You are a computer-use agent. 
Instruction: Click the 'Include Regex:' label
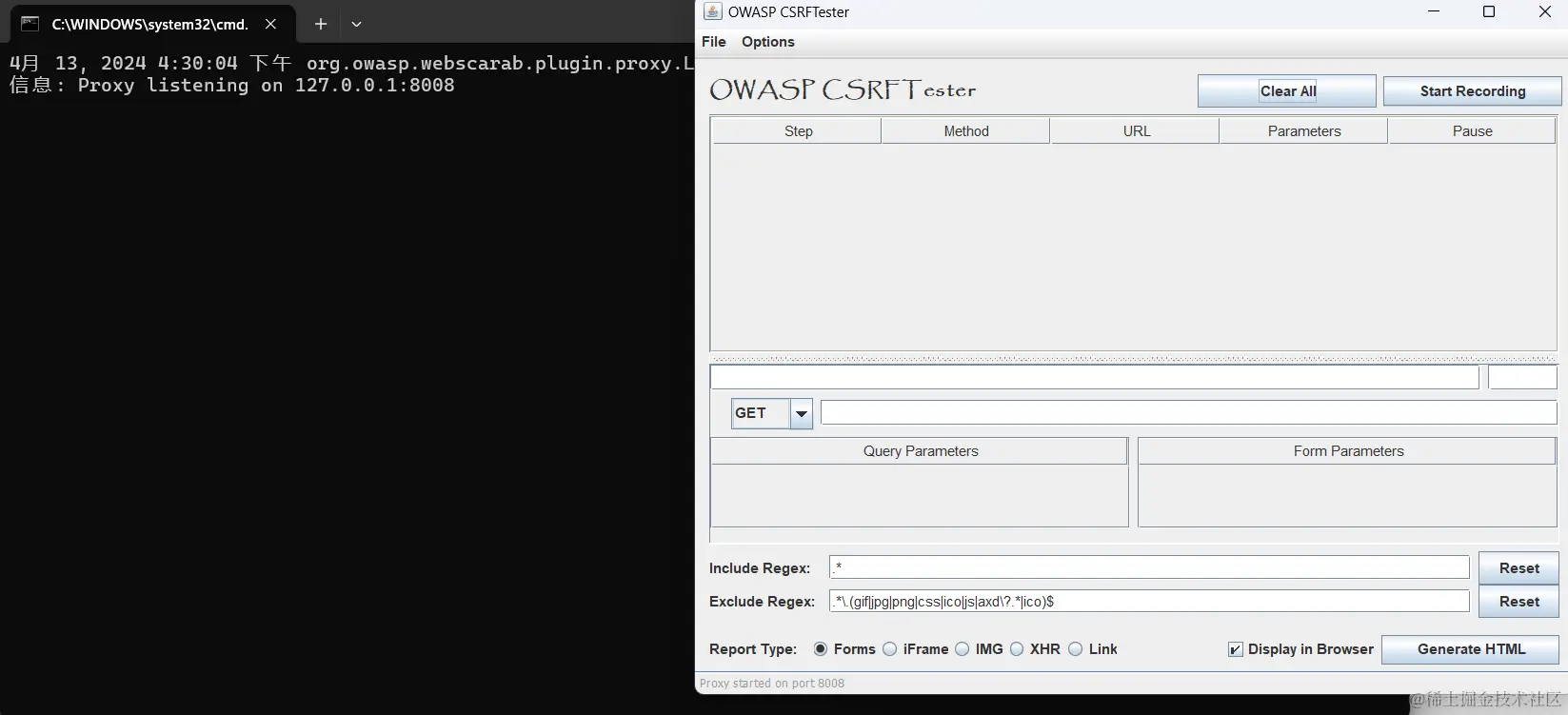(760, 568)
